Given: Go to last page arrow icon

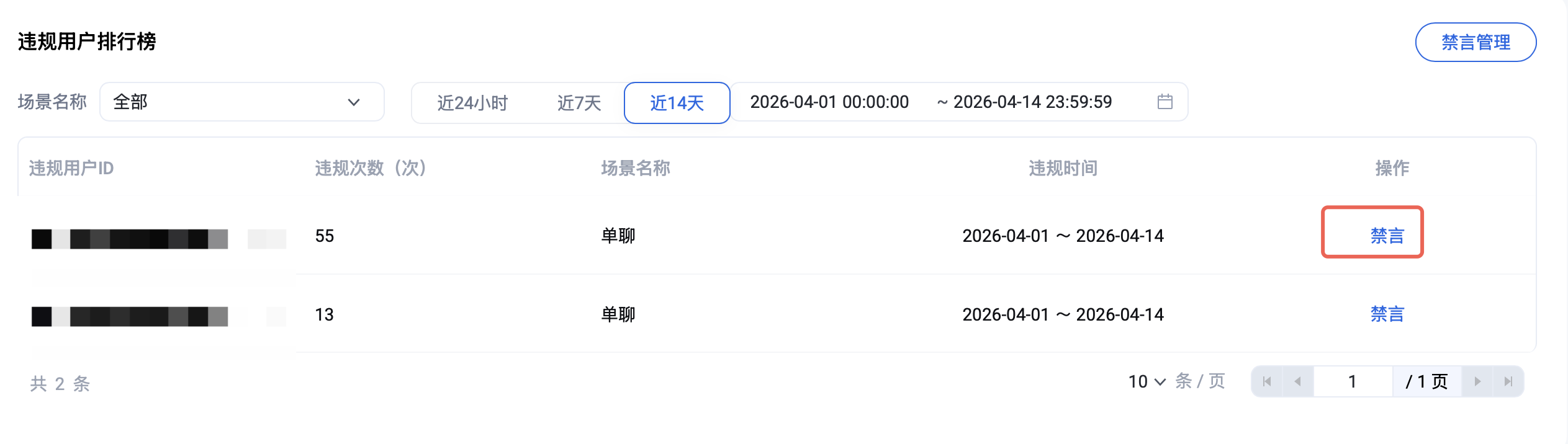Looking at the screenshot, I should click(x=1508, y=381).
